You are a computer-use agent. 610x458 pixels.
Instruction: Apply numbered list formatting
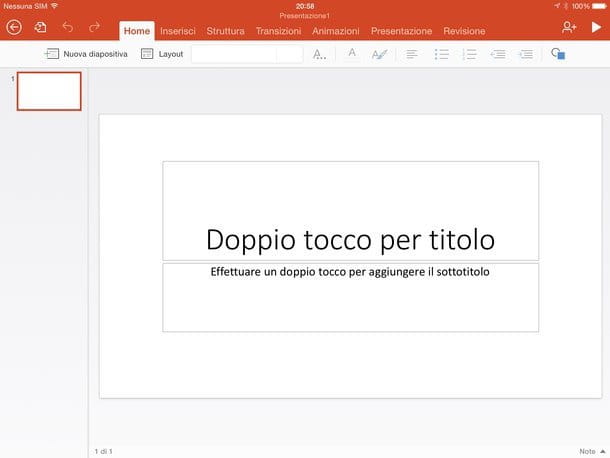[x=470, y=54]
